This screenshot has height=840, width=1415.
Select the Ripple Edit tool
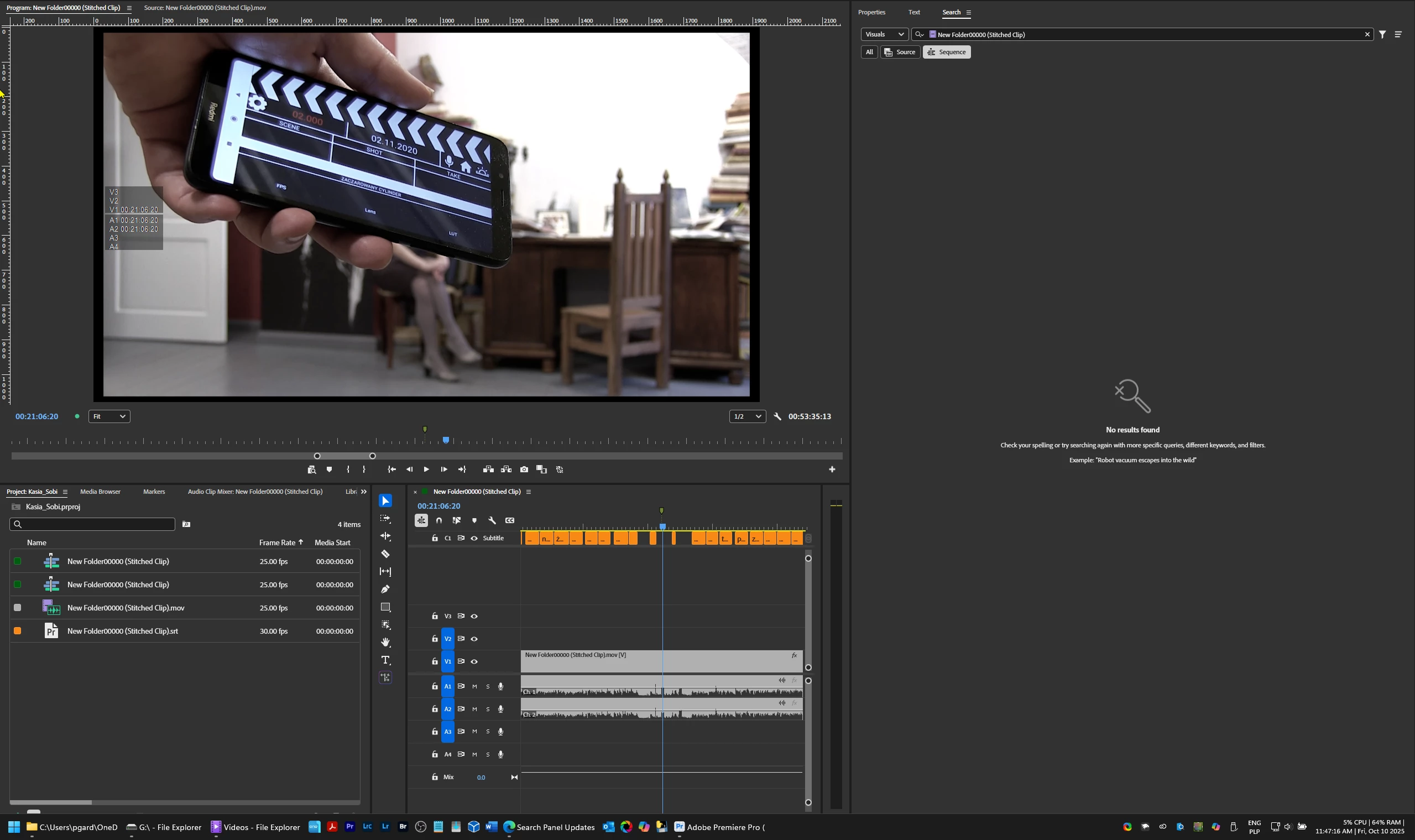pos(385,536)
